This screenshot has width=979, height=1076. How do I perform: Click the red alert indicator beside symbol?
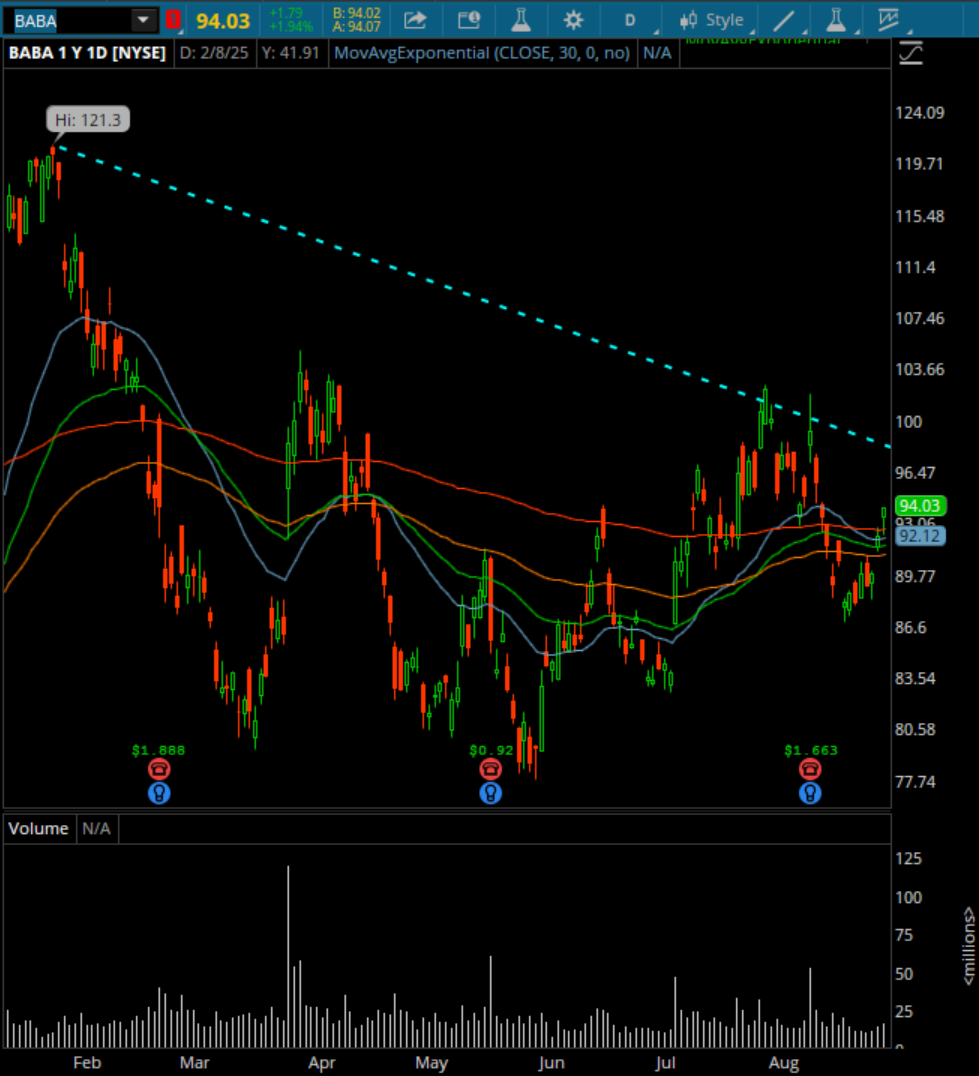[173, 21]
